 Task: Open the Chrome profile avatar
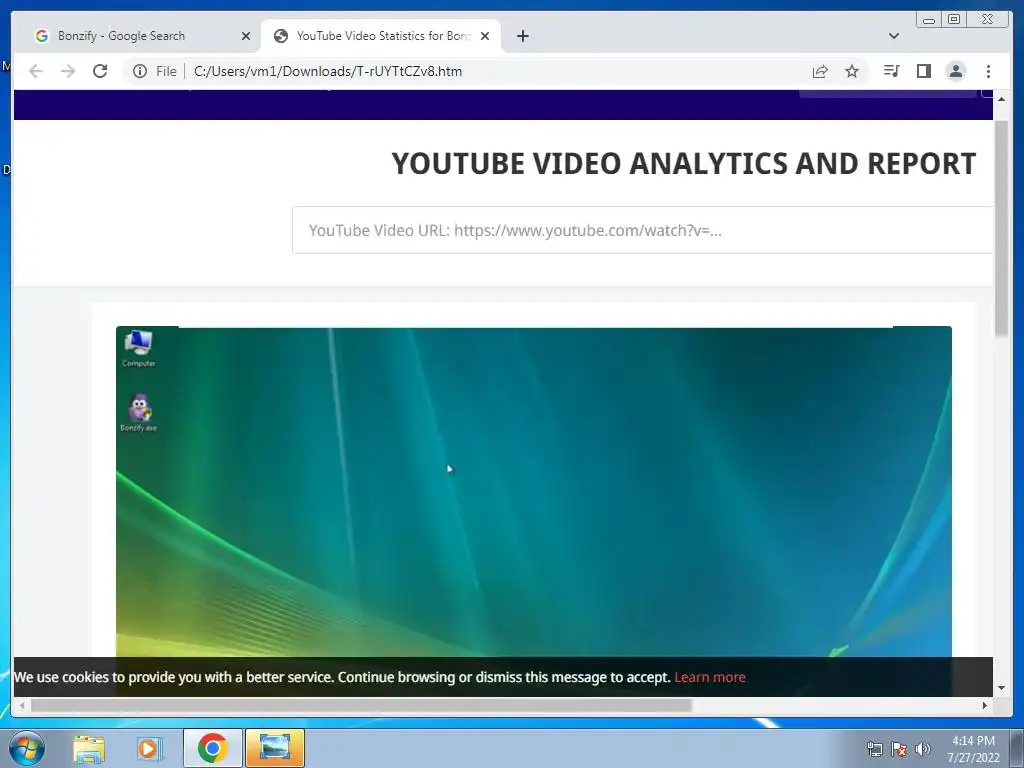pyautogui.click(x=955, y=71)
